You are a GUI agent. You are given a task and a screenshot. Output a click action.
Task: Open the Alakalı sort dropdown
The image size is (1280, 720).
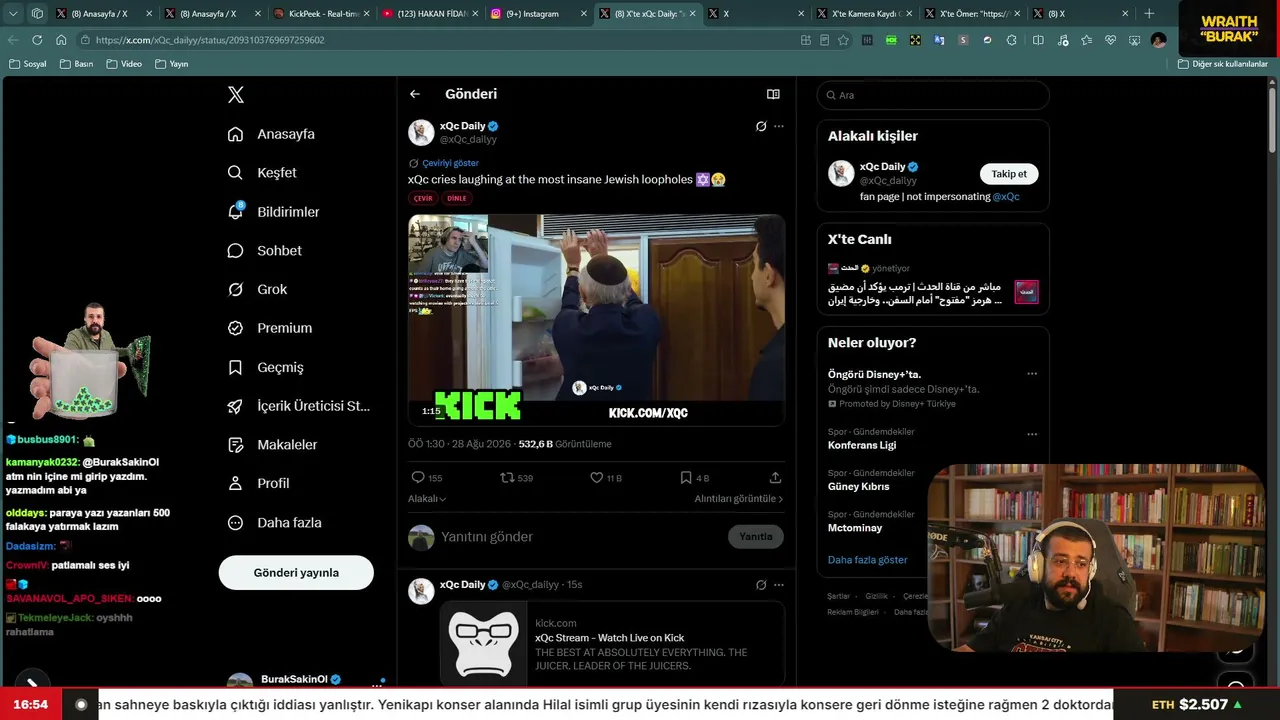click(x=427, y=499)
